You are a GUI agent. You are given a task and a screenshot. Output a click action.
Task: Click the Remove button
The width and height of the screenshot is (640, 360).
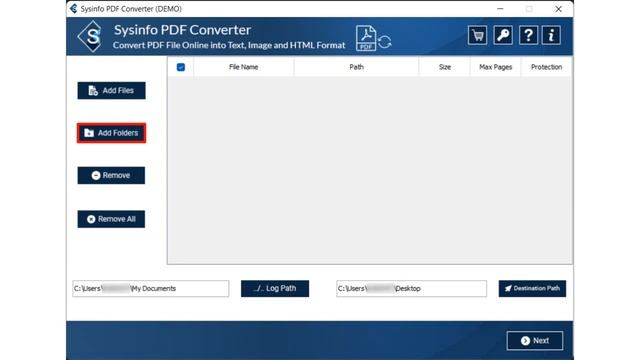point(111,176)
